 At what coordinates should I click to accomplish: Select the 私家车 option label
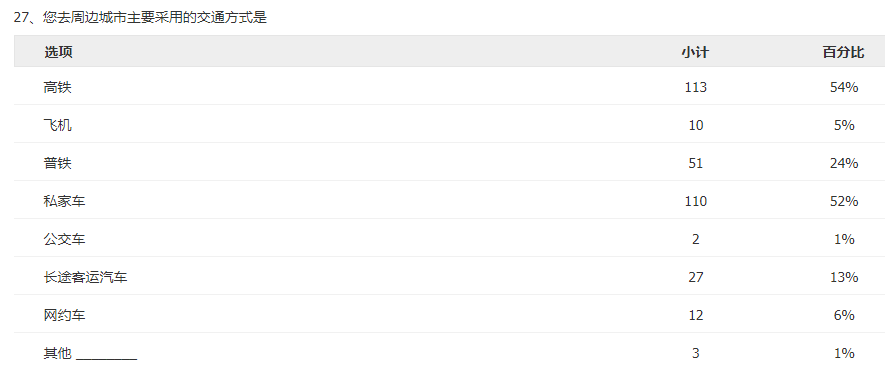coord(64,201)
